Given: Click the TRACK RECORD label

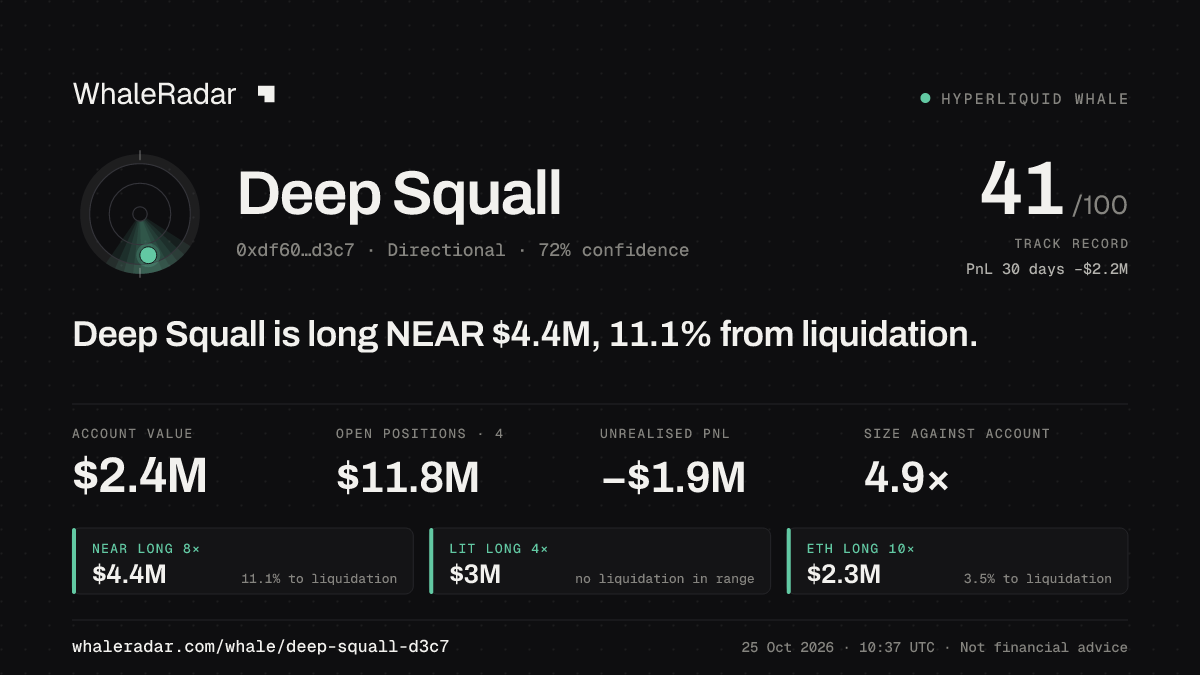Looking at the screenshot, I should (1071, 244).
